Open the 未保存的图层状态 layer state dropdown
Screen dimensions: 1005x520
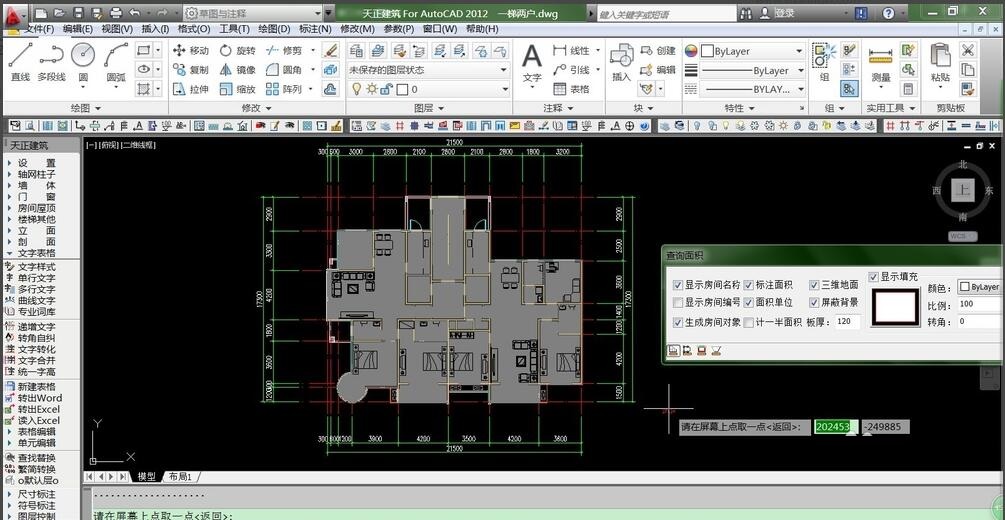(x=428, y=71)
